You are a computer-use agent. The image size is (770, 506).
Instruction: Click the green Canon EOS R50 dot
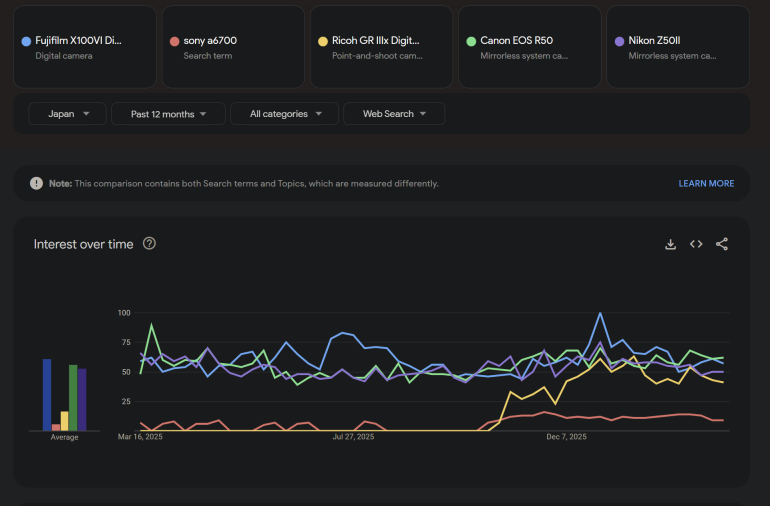471,41
